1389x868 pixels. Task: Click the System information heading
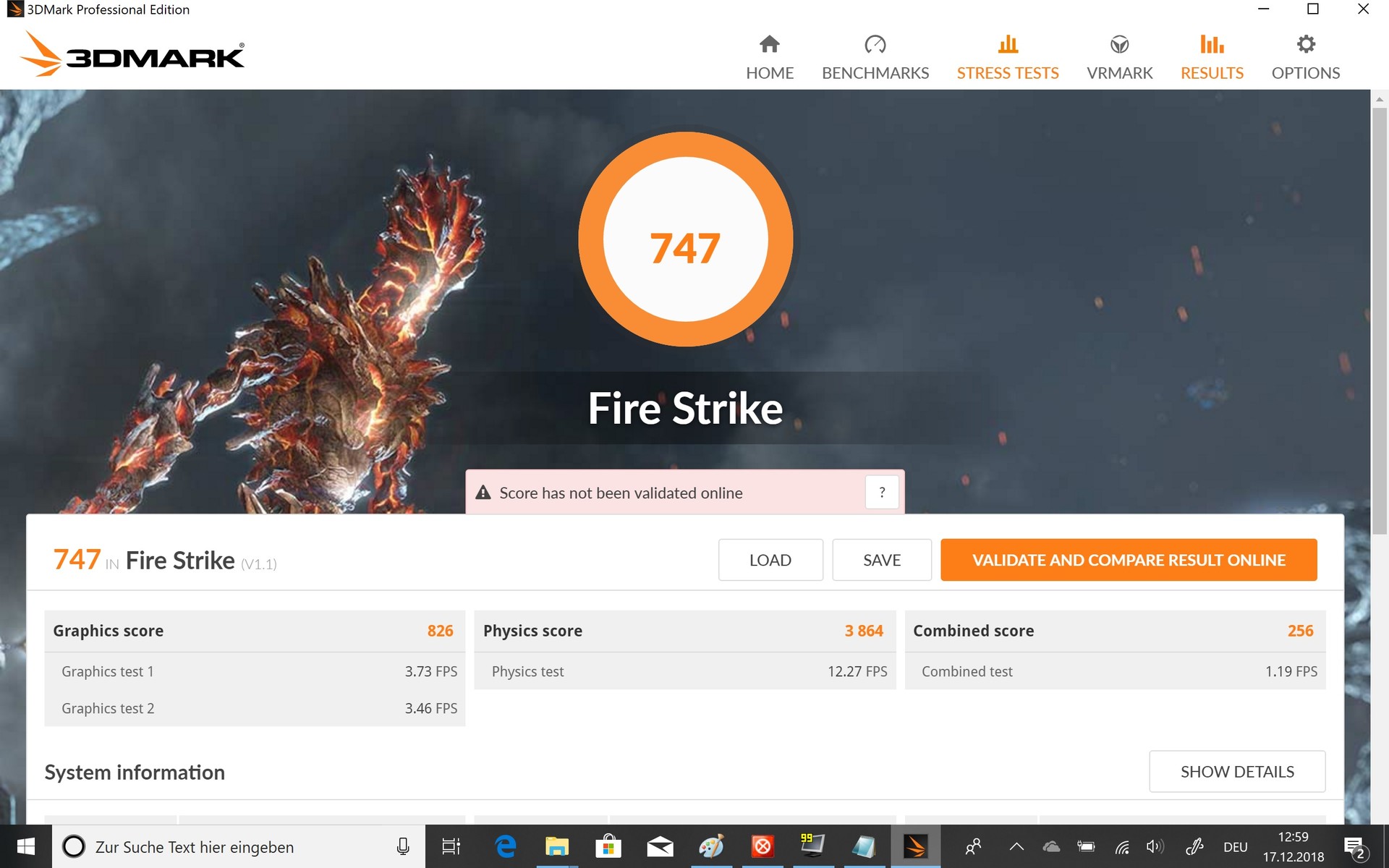tap(135, 773)
